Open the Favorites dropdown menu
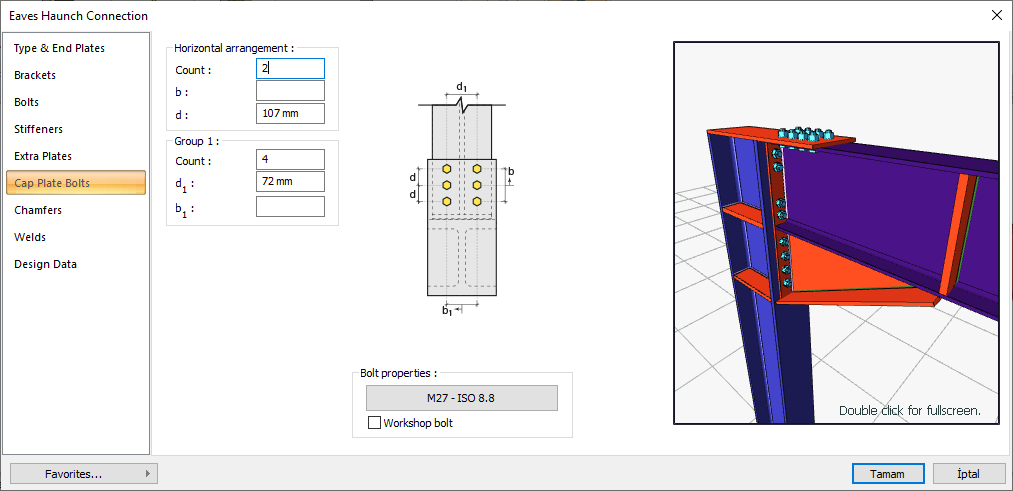This screenshot has height=491, width=1013. click(83, 474)
